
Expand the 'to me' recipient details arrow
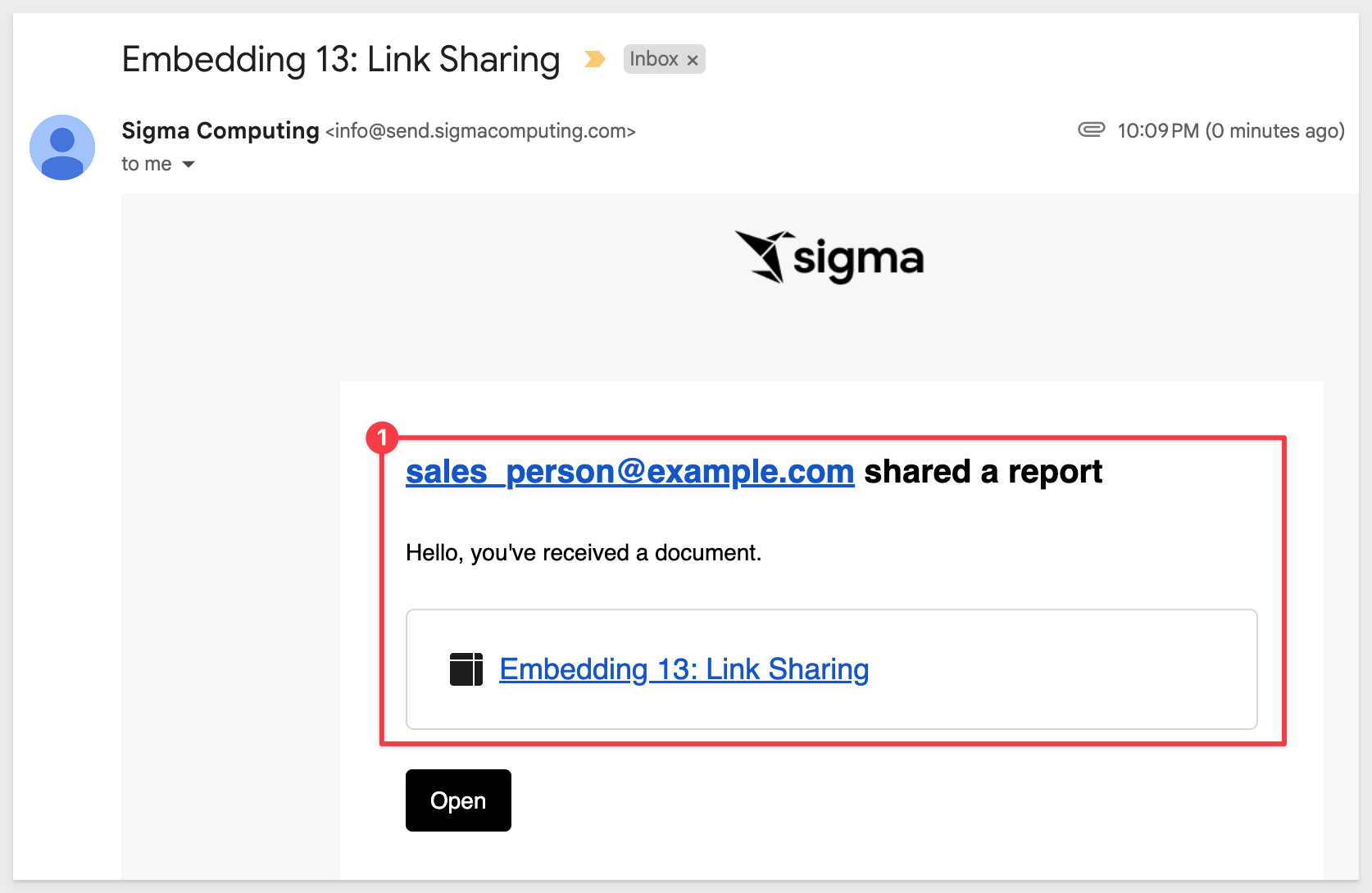(189, 165)
